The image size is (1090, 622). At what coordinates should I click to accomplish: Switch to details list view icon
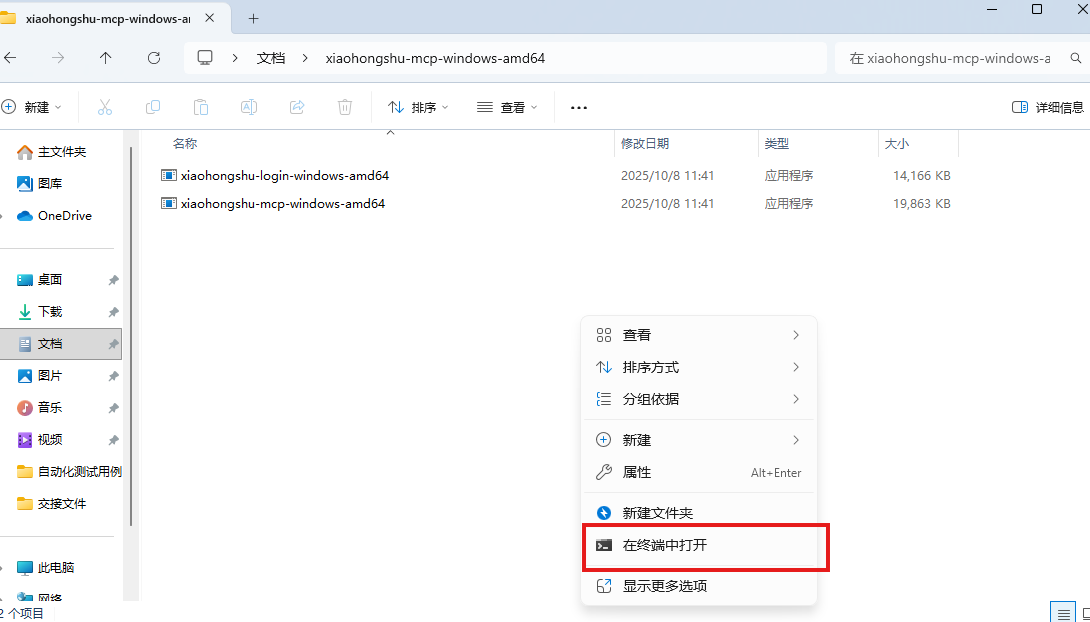point(1063,614)
